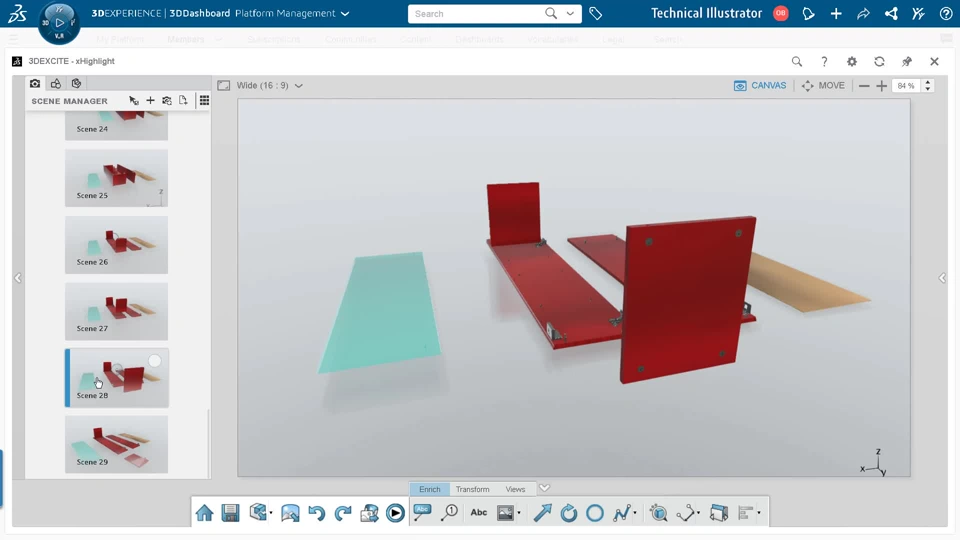Screen dimensions: 960x540
Task: Select the Scene 26 thumbnail
Action: tap(116, 244)
